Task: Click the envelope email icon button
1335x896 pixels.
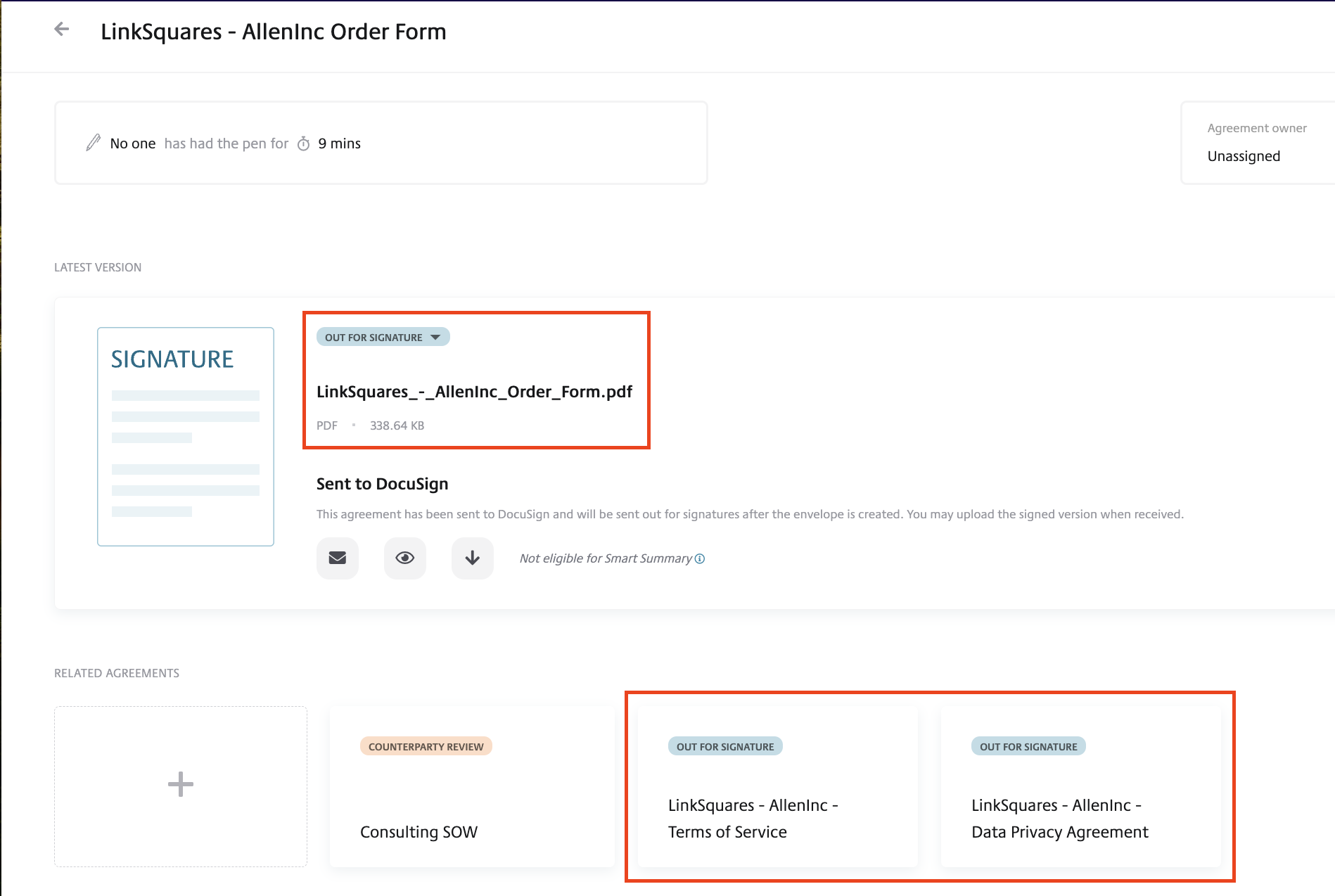Action: [338, 558]
